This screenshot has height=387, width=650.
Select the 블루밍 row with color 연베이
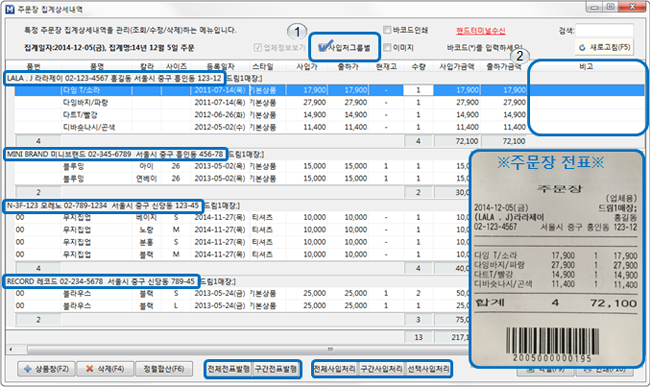coord(242,179)
